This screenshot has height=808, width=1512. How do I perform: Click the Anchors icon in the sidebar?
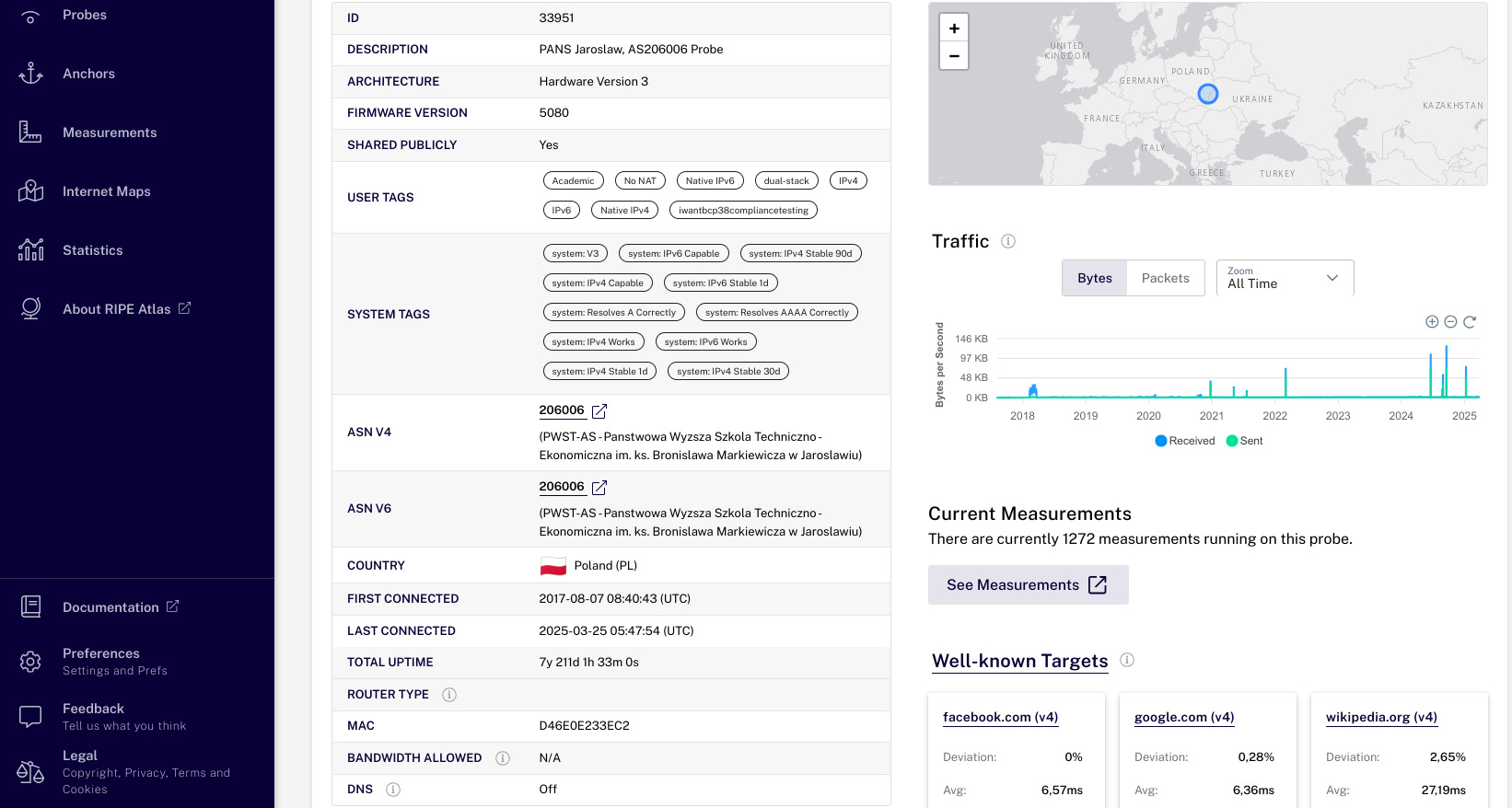[x=30, y=74]
